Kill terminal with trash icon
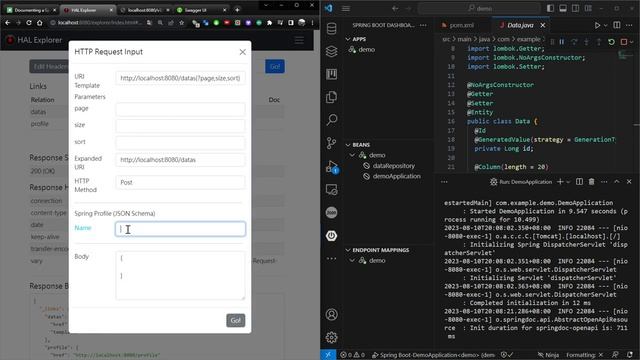The image size is (640, 360). [591, 182]
